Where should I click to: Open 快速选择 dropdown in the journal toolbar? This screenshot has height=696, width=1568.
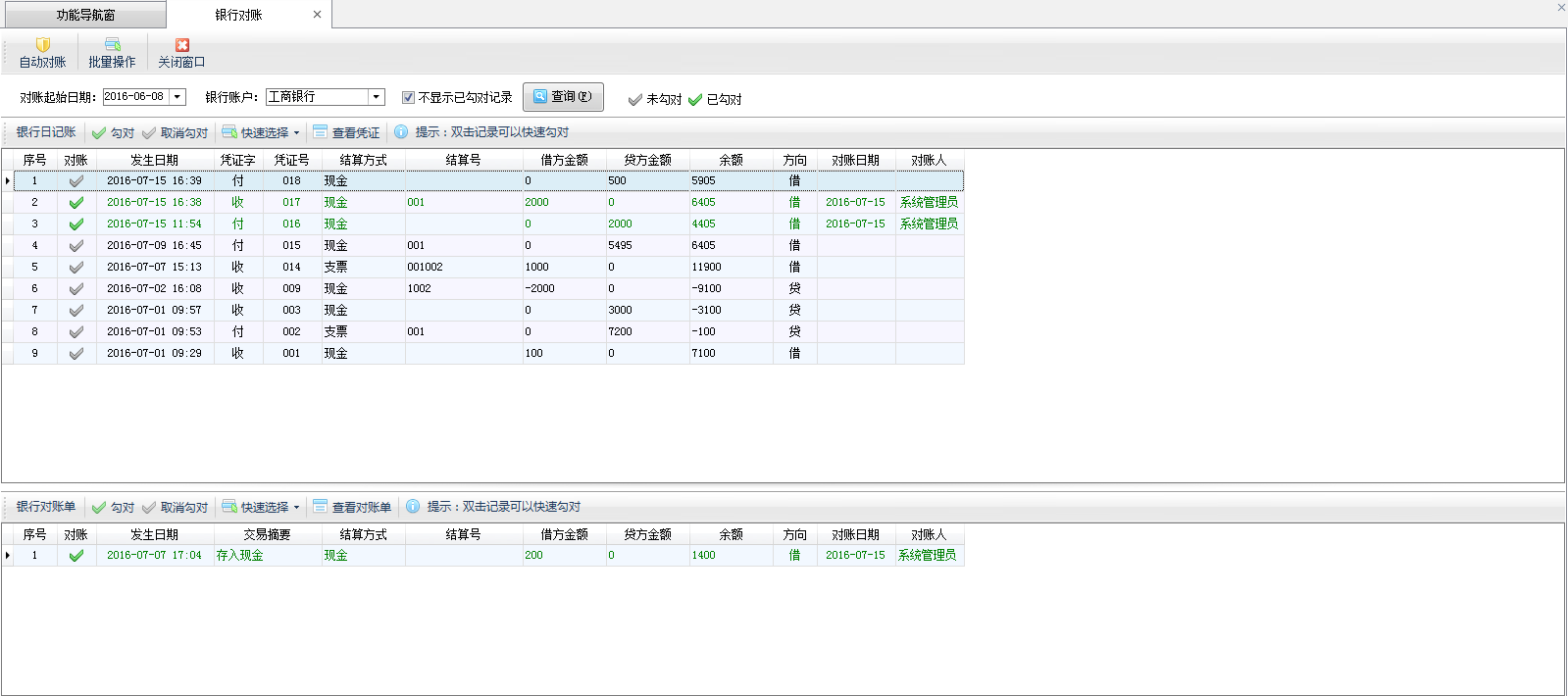(x=262, y=132)
